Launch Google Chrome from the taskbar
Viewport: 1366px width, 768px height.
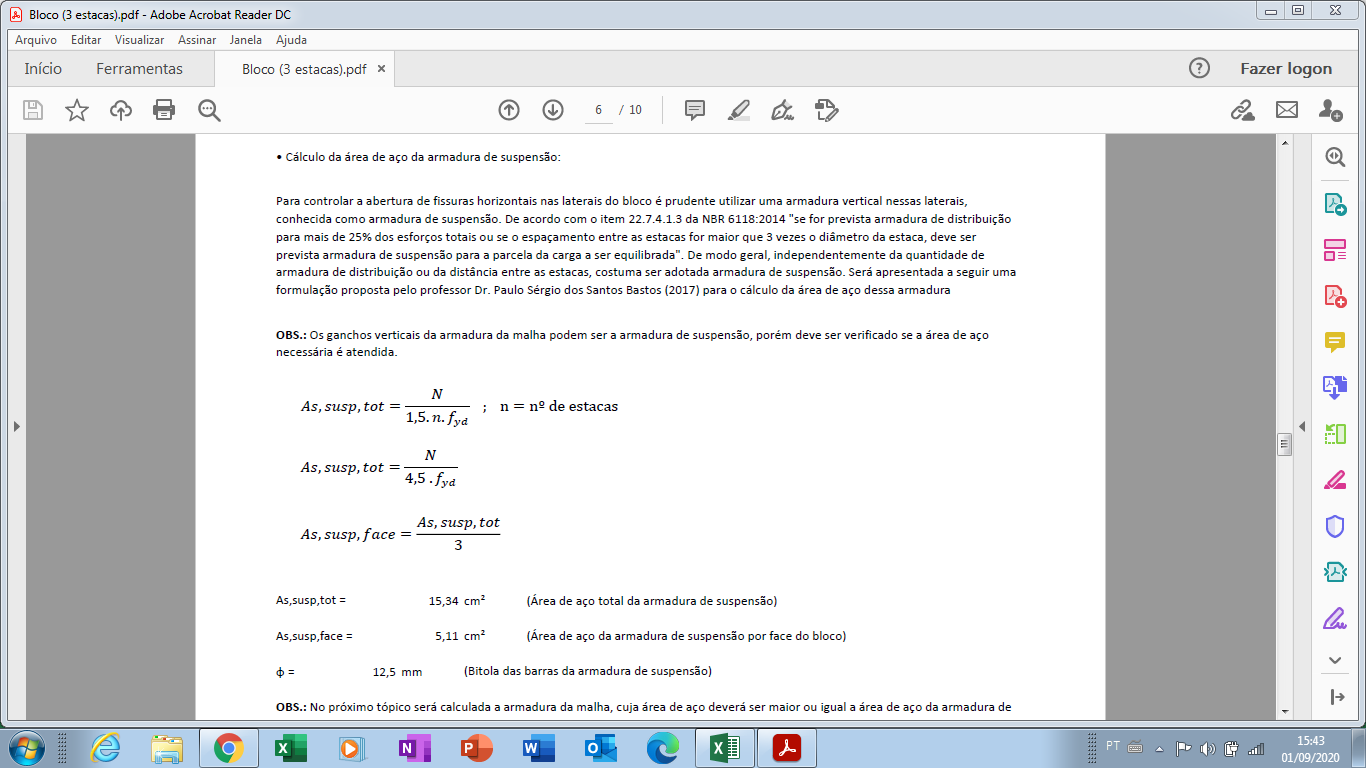[x=229, y=748]
